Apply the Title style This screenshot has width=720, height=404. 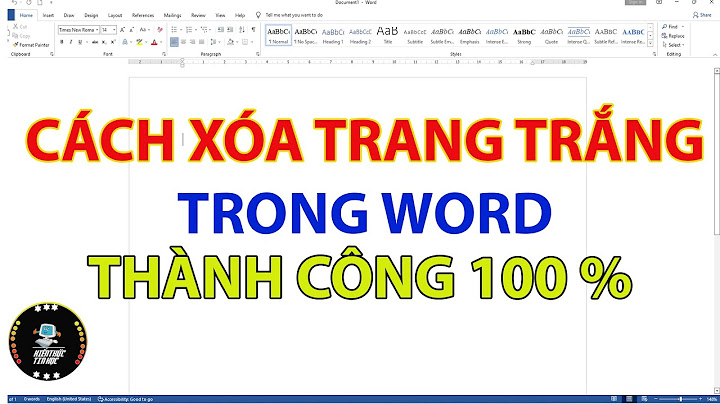tap(388, 36)
